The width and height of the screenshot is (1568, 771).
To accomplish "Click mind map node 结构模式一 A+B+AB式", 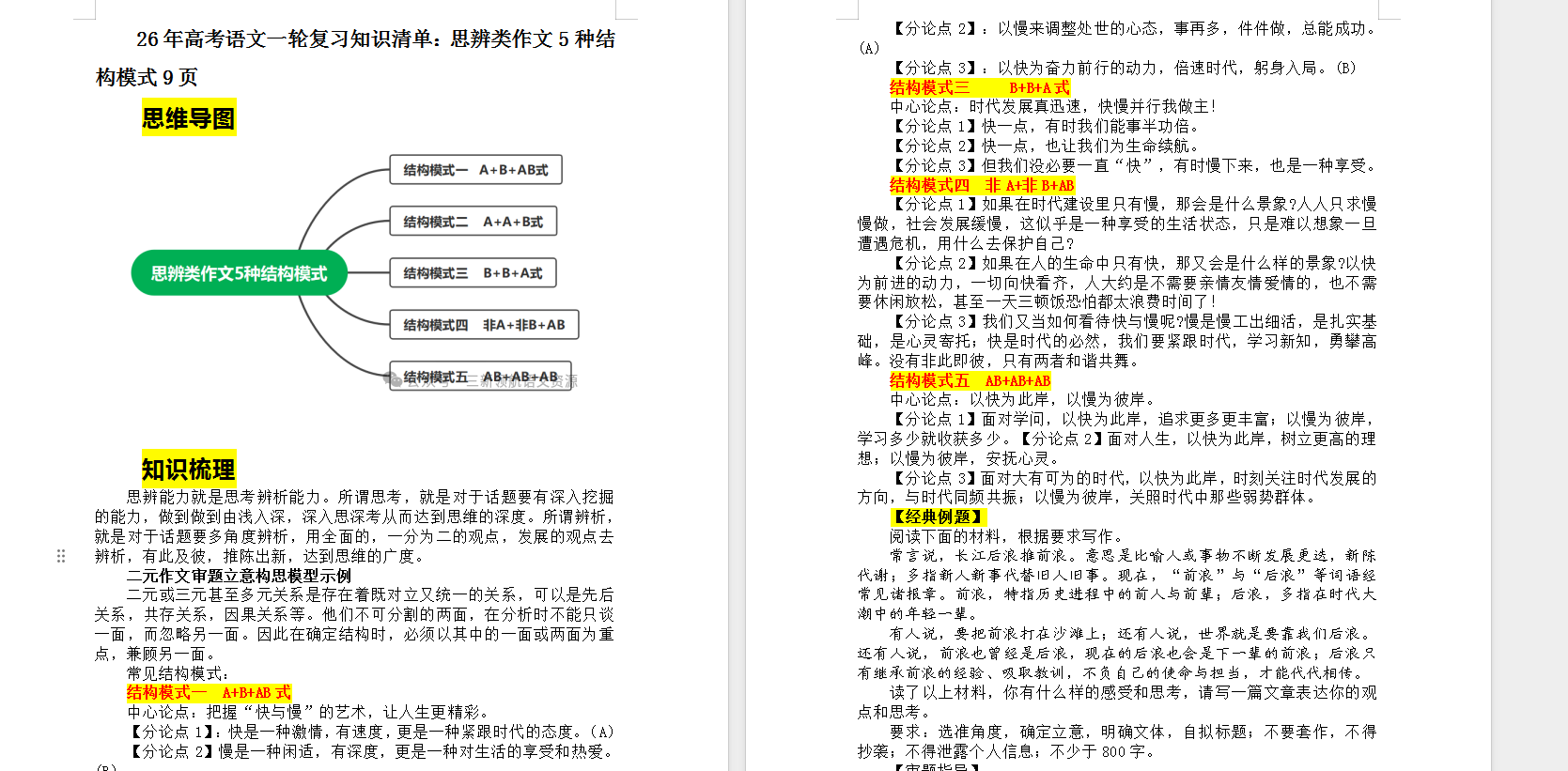I will pos(475,170).
